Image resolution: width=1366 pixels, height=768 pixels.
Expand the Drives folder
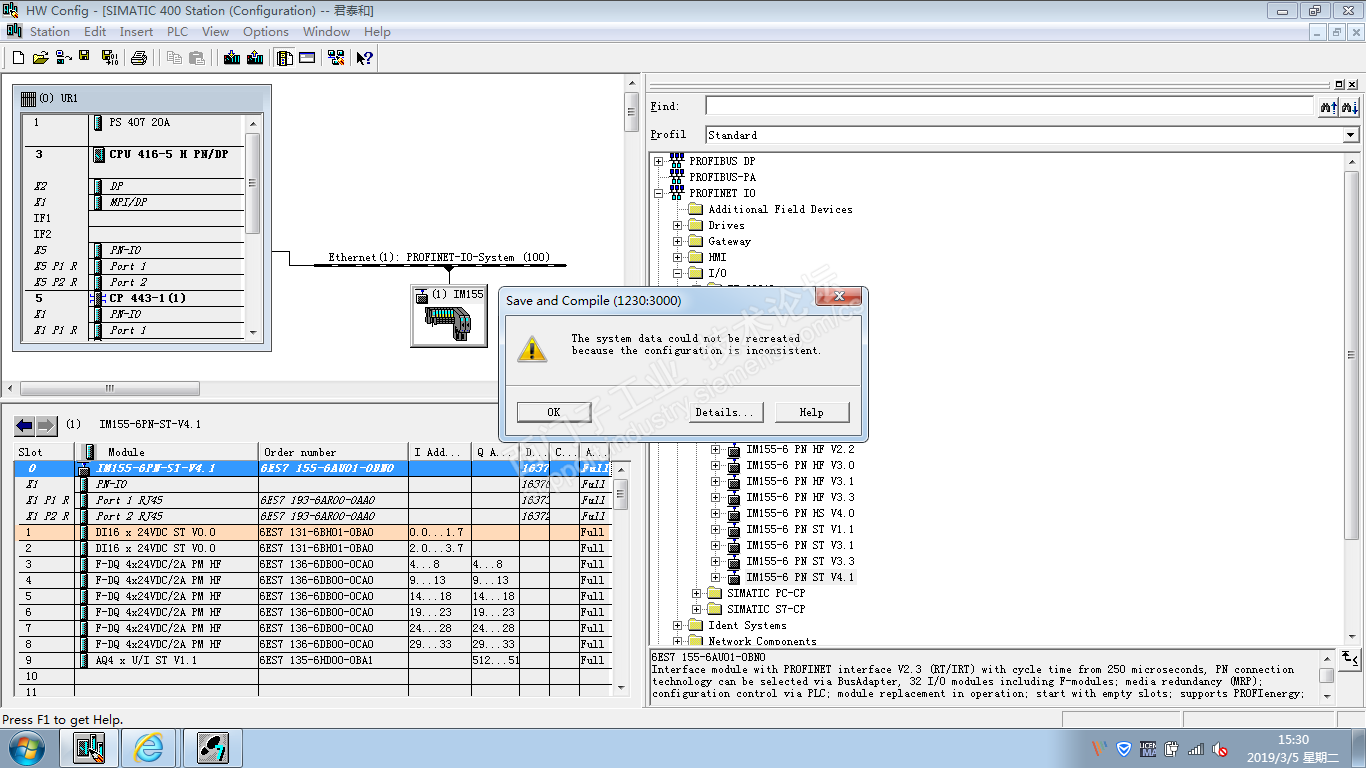pyautogui.click(x=677, y=225)
